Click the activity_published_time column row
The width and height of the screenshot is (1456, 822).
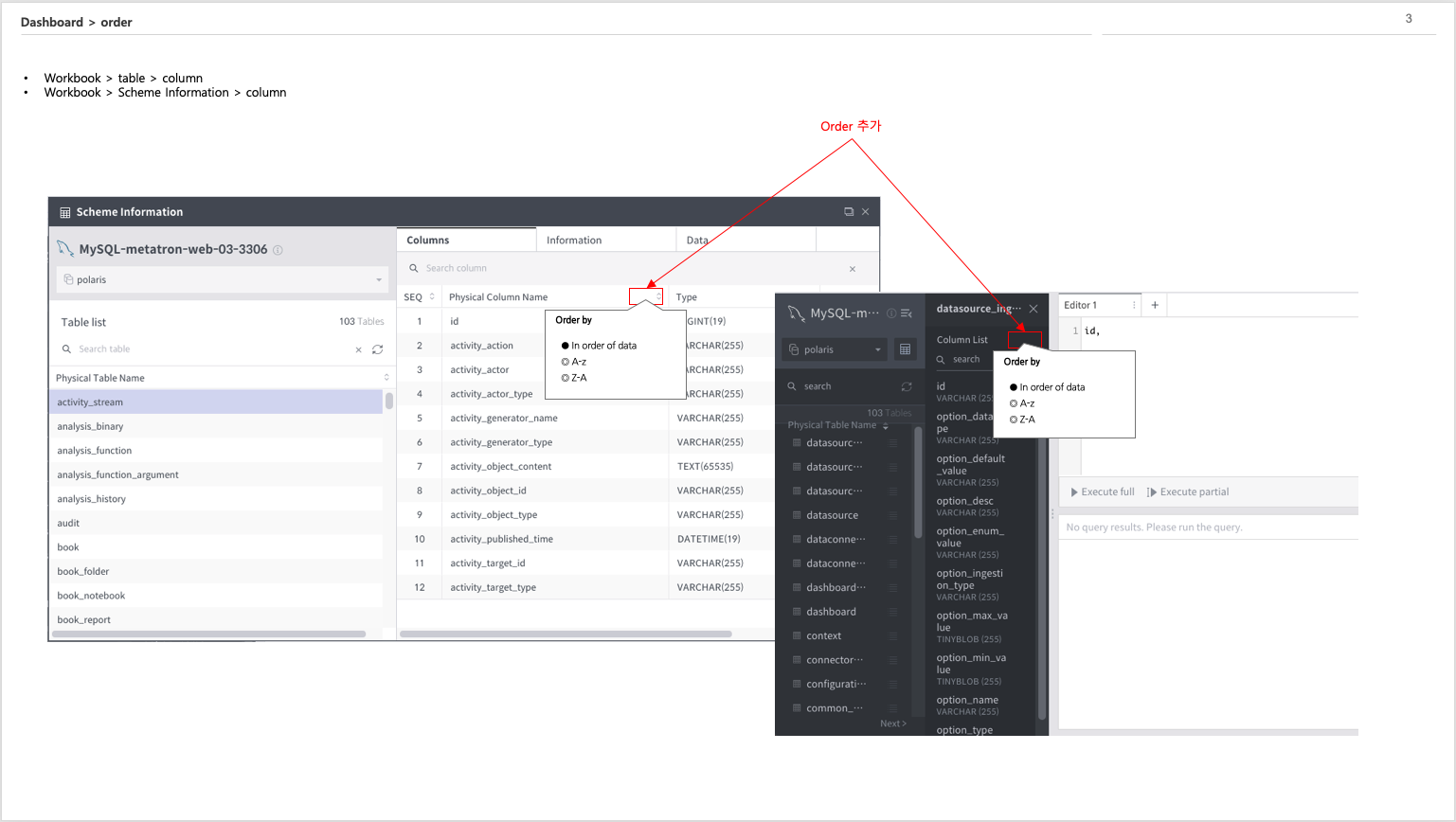tap(585, 539)
